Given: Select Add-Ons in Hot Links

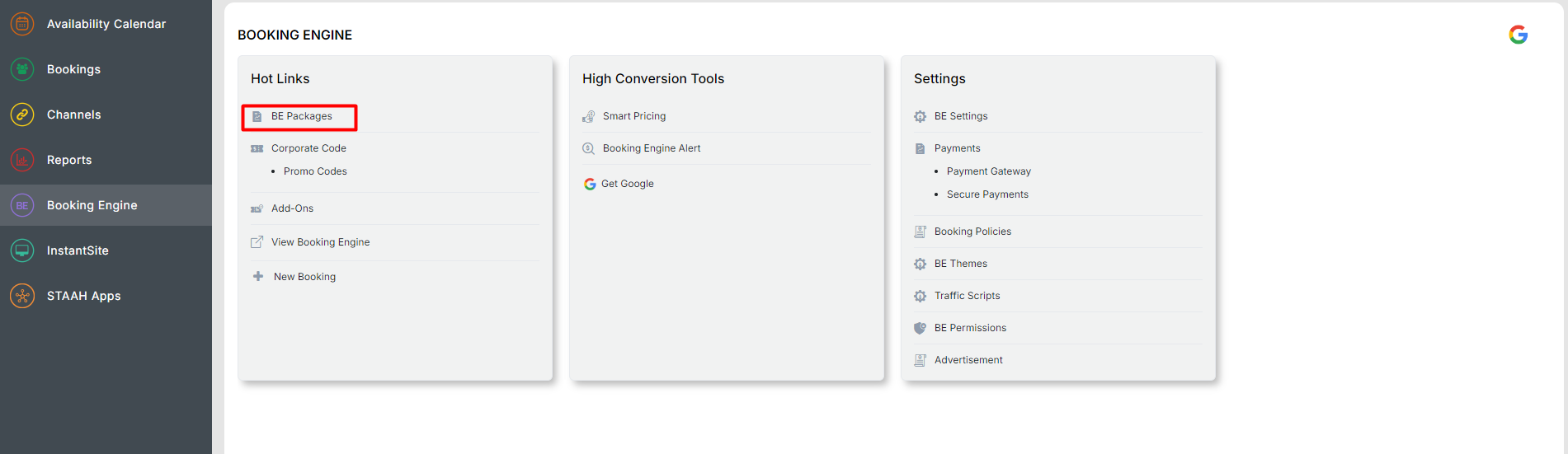Looking at the screenshot, I should point(292,208).
